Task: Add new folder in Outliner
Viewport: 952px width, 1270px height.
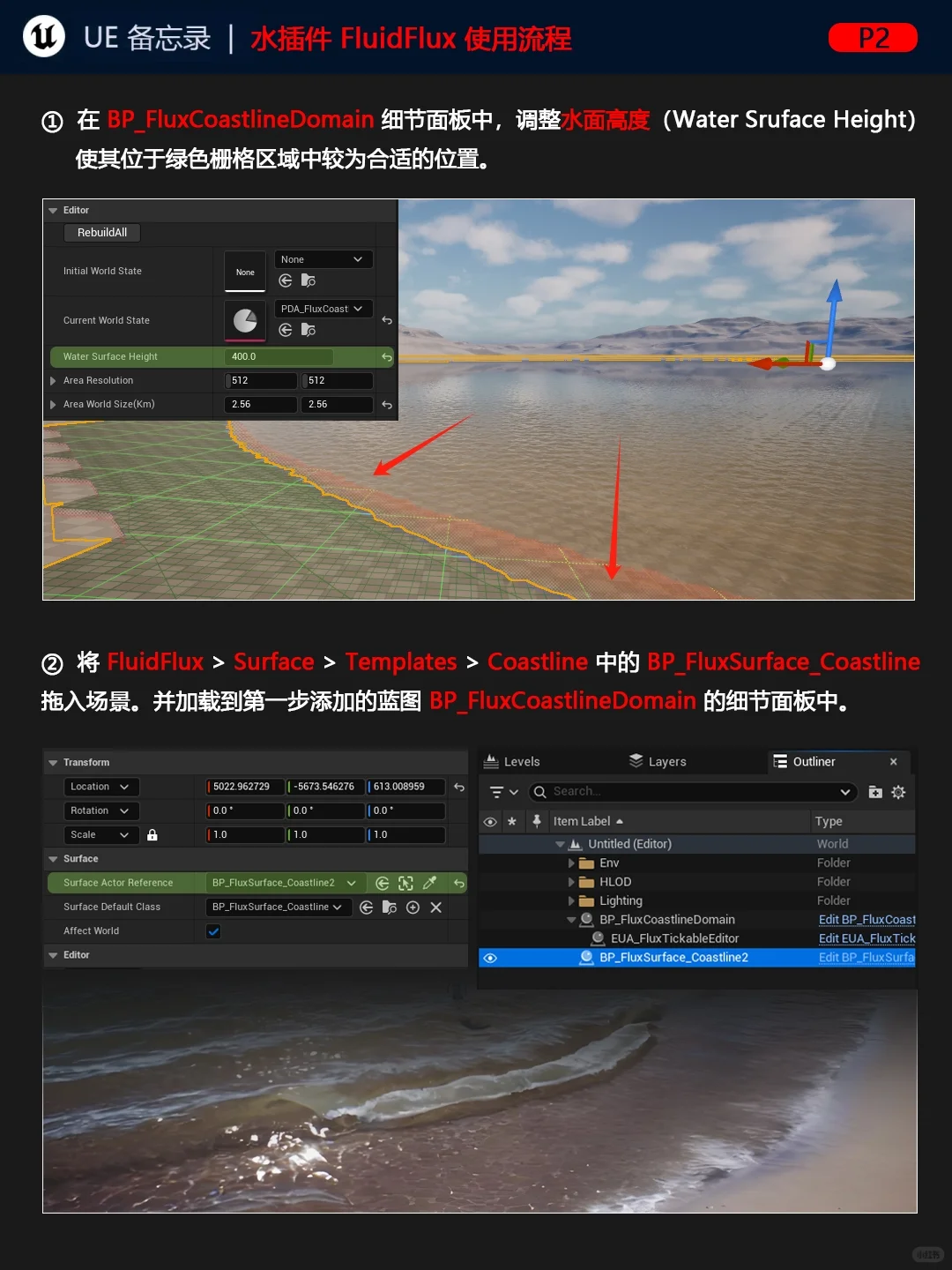Action: click(875, 792)
